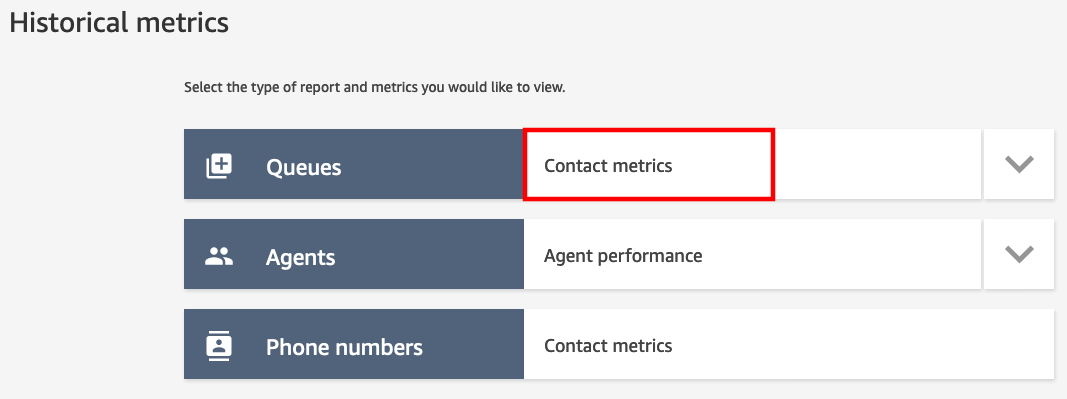Click the Agents people icon

point(219,256)
